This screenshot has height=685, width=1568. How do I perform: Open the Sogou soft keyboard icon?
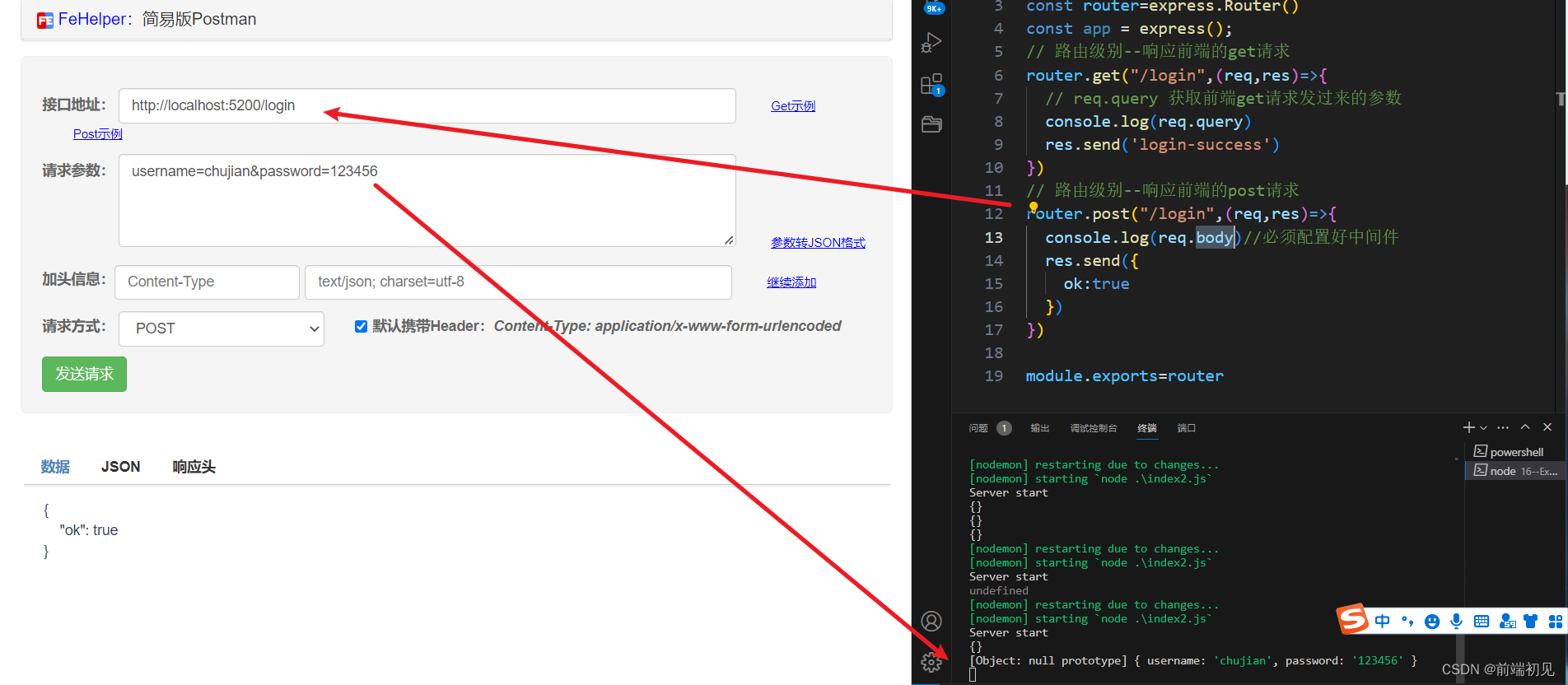coord(1482,621)
